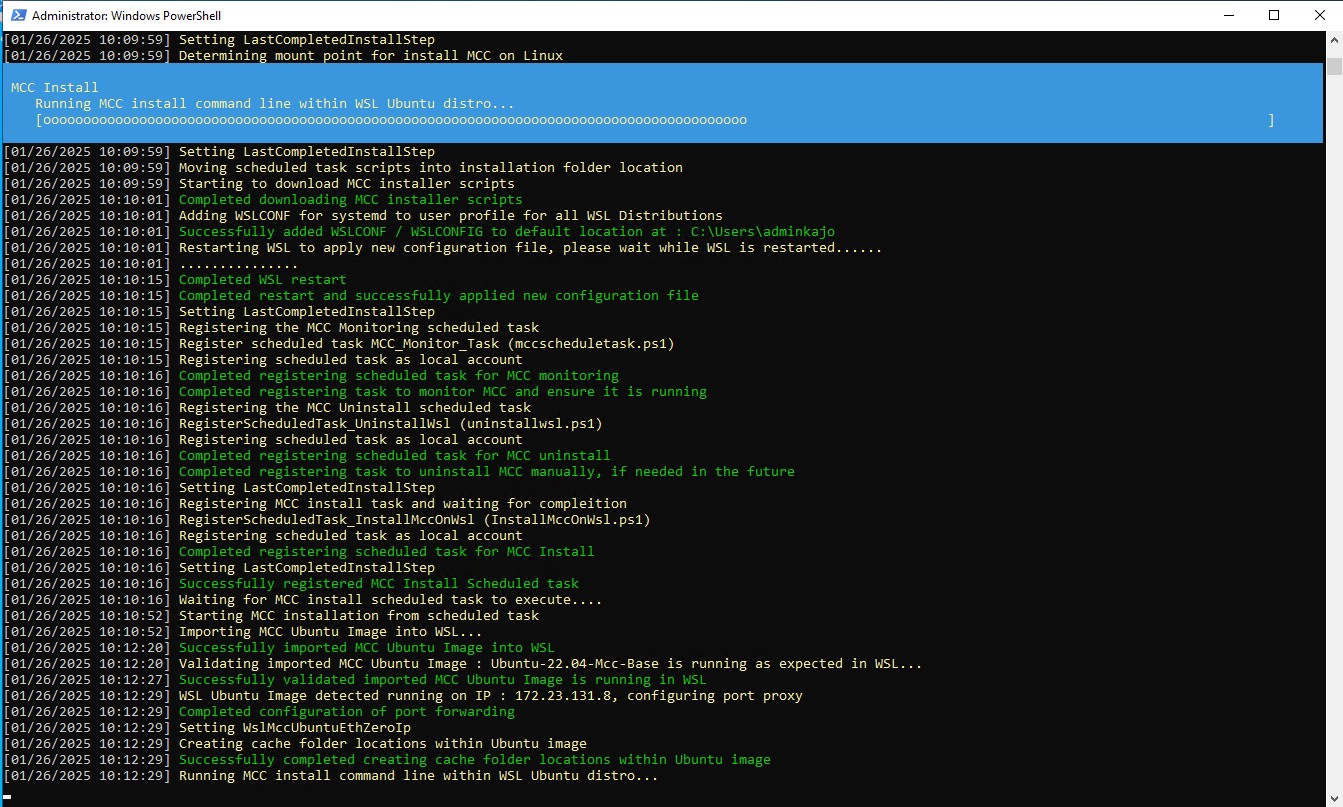1343x807 pixels.
Task: Click 'Registering the MCC Monitoring scheduled task' line
Action: [359, 328]
